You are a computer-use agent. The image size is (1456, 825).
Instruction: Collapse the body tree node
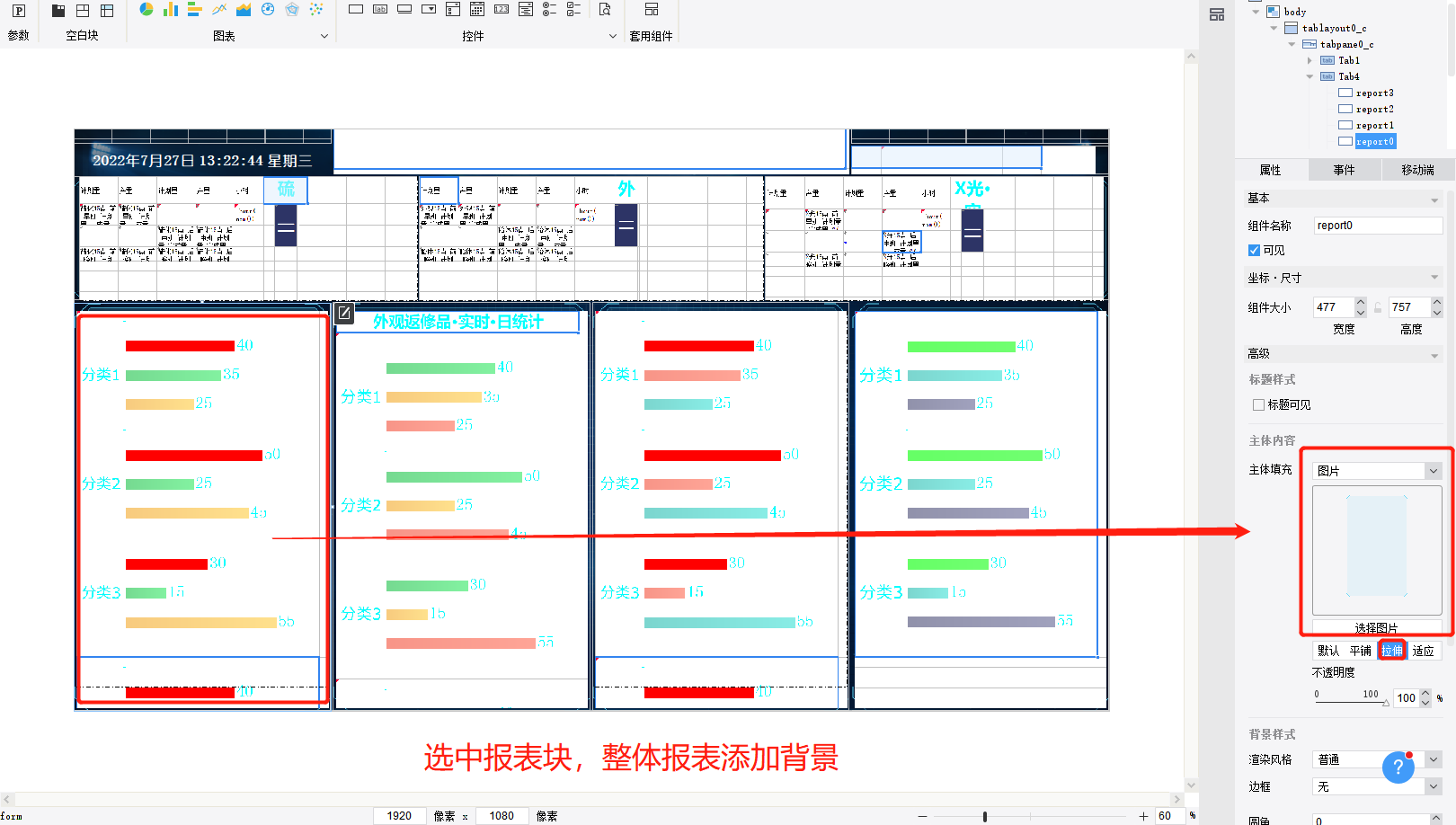click(1256, 12)
